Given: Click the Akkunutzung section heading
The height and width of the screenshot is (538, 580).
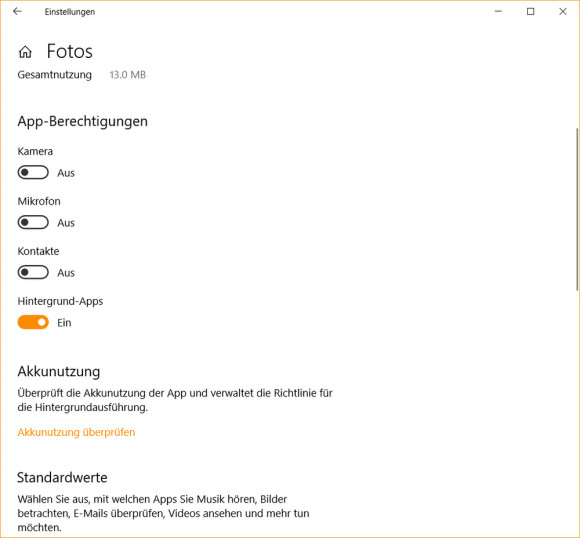Looking at the screenshot, I should [59, 371].
